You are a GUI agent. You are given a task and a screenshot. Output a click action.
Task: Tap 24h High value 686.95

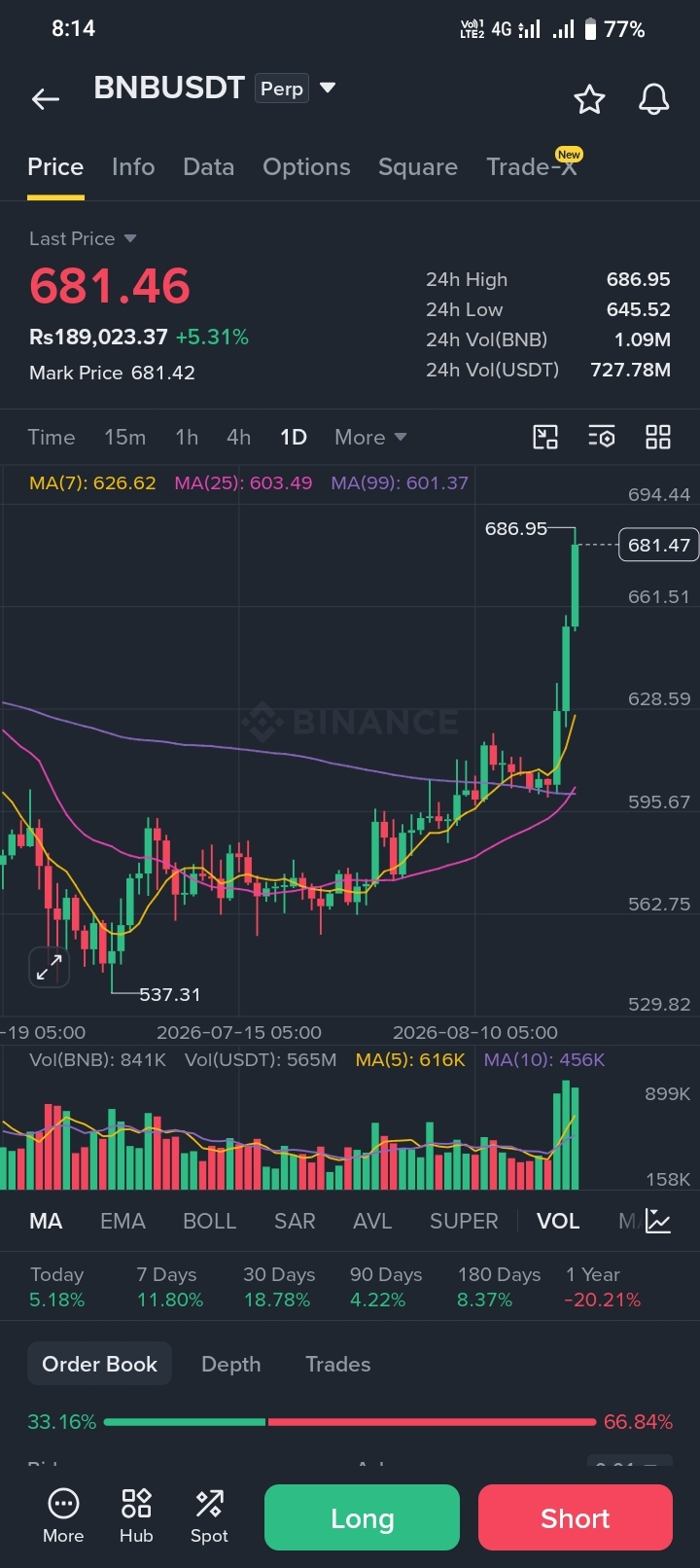pos(639,279)
